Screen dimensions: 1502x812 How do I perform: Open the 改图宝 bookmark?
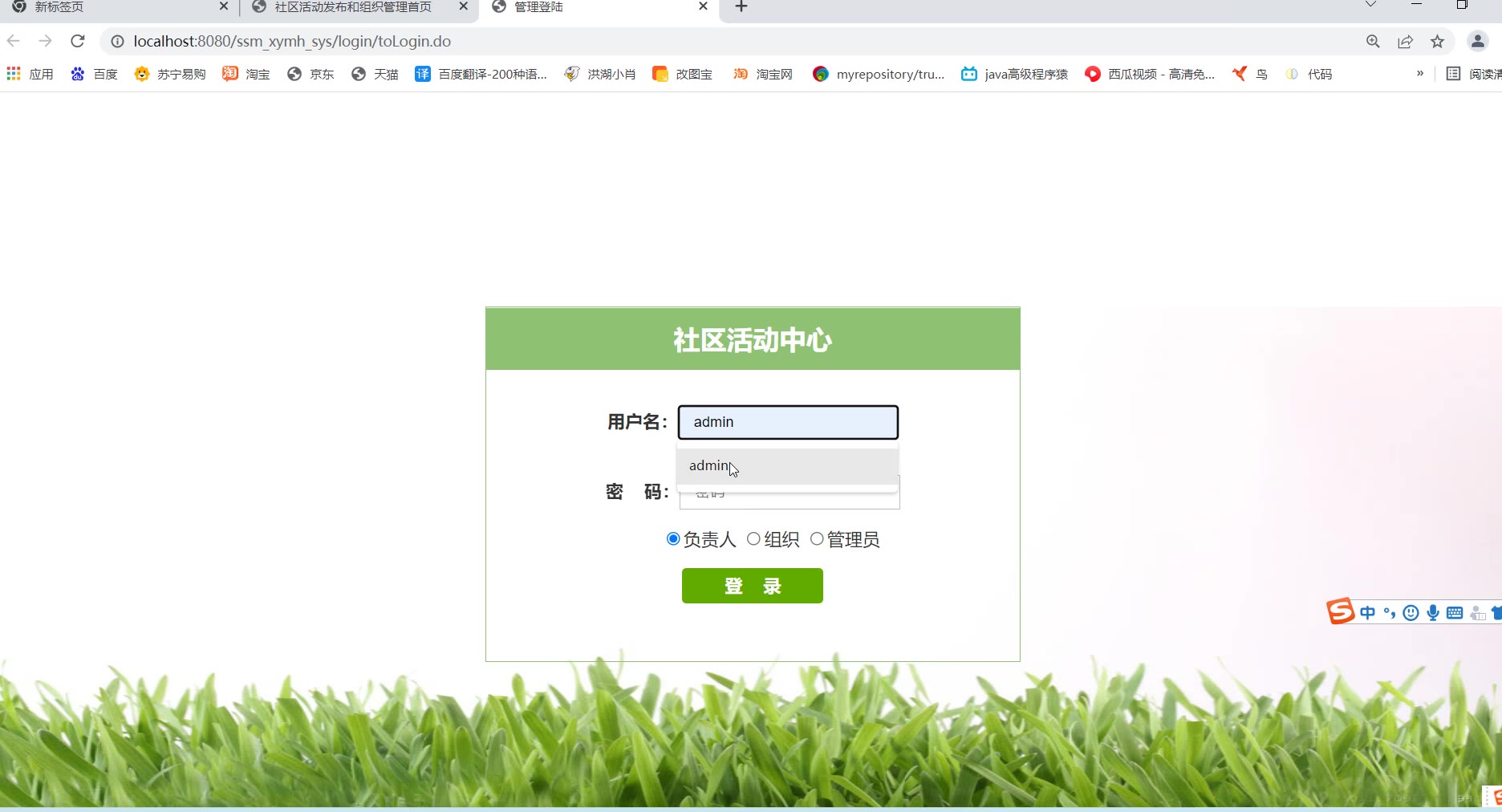coord(683,74)
